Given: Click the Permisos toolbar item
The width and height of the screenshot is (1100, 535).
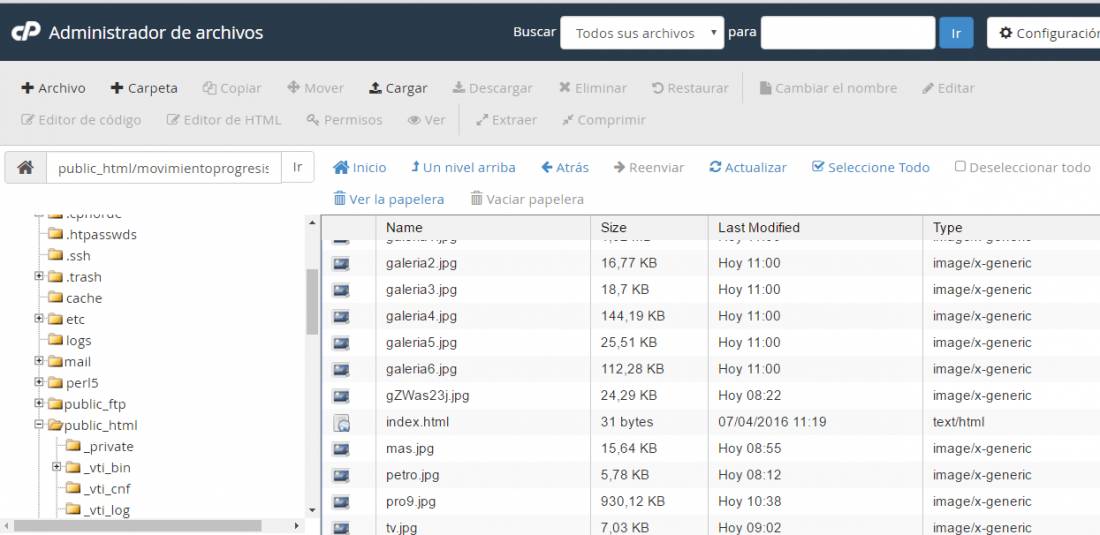Looking at the screenshot, I should click(x=344, y=120).
